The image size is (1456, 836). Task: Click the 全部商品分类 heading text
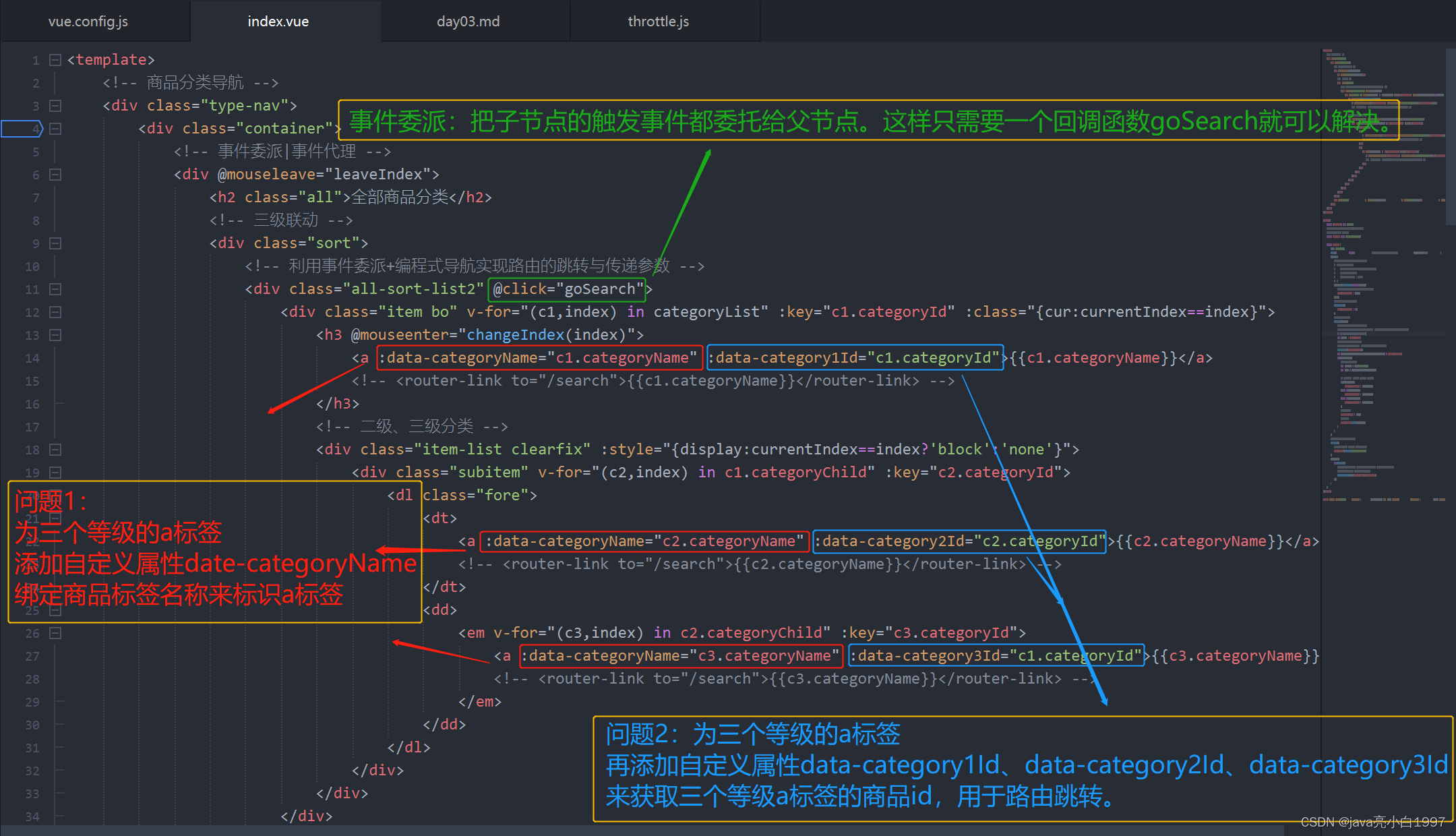400,198
